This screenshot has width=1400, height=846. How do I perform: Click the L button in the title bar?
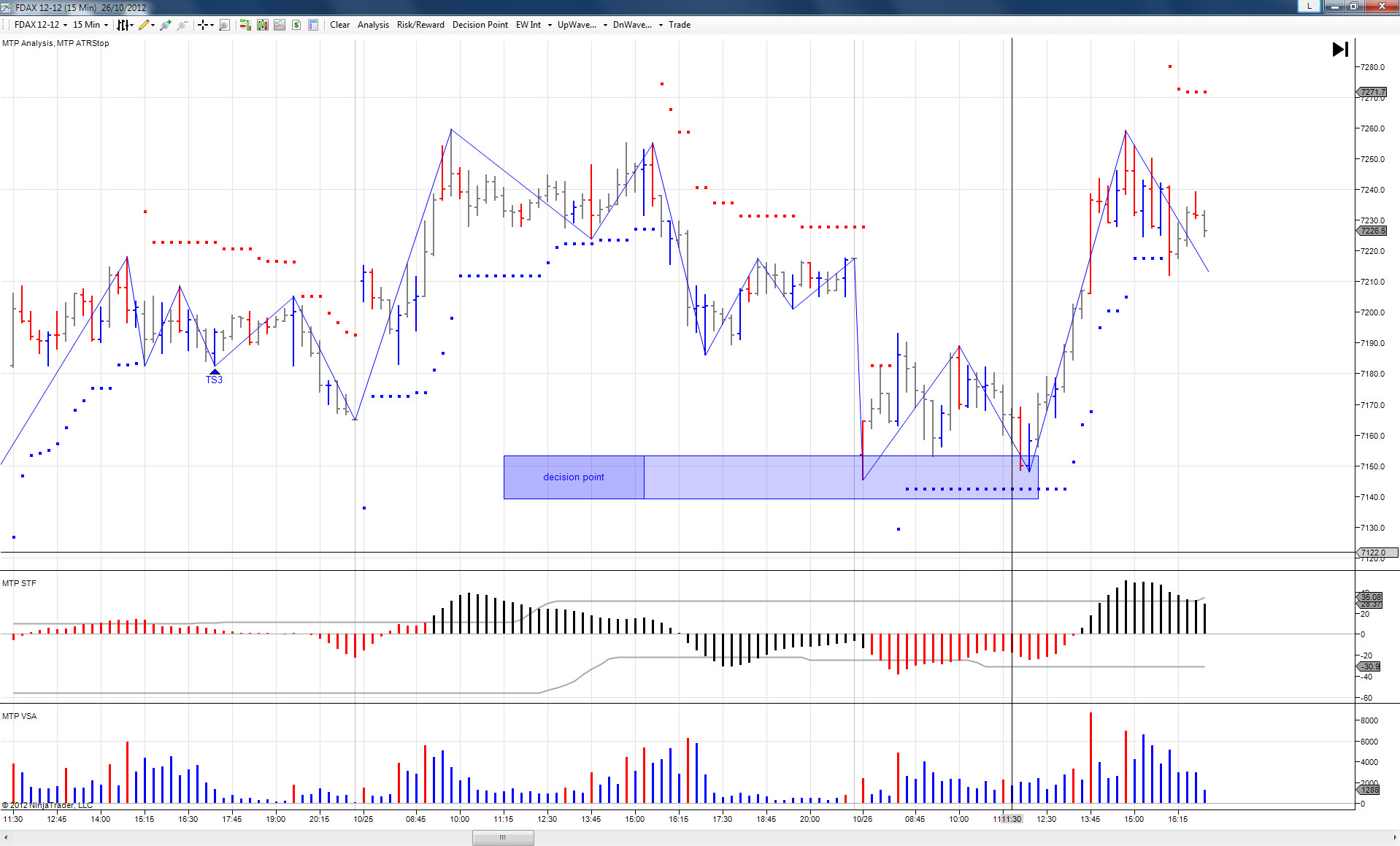click(x=1309, y=6)
